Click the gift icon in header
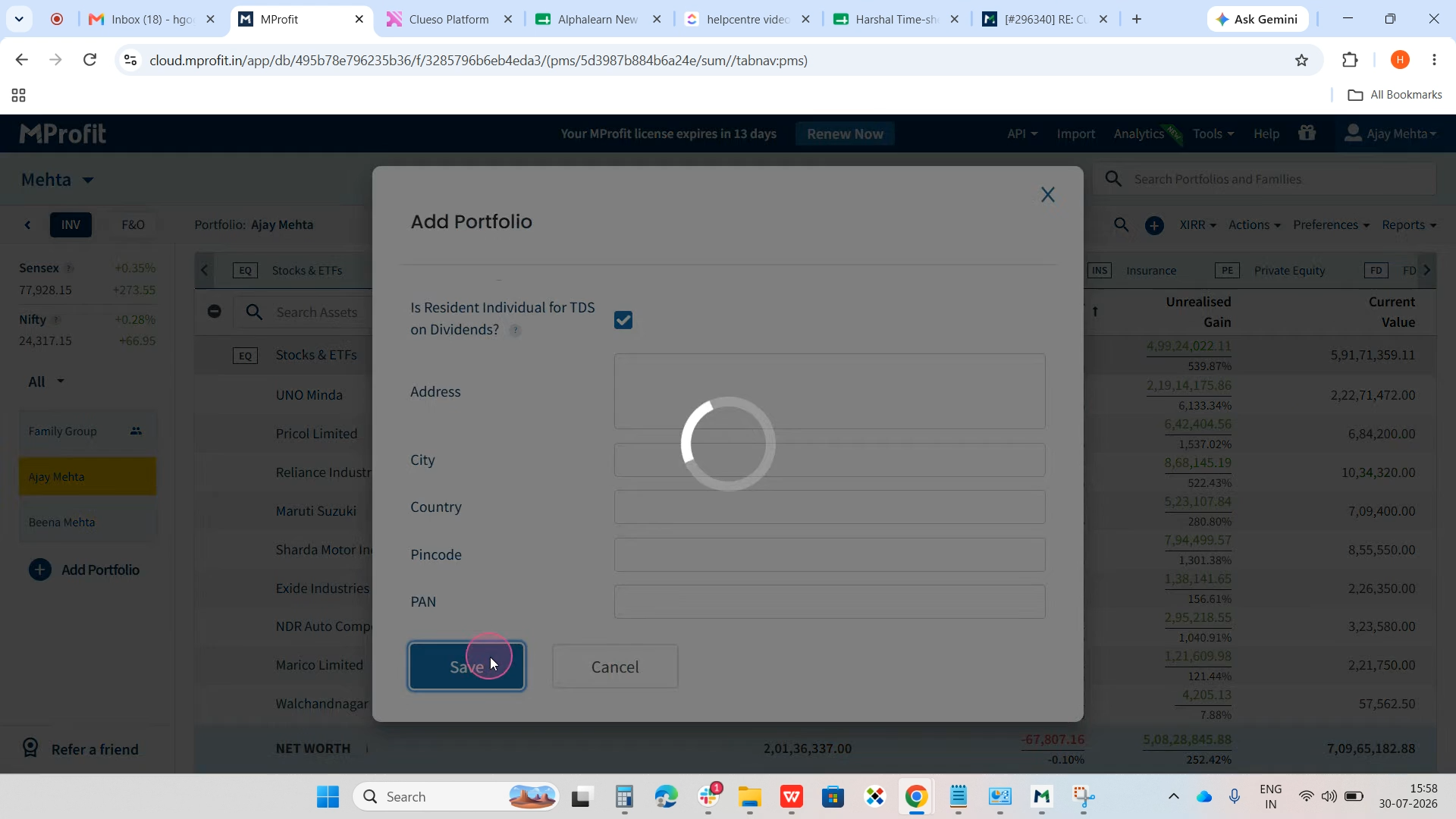The image size is (1456, 819). (1307, 133)
